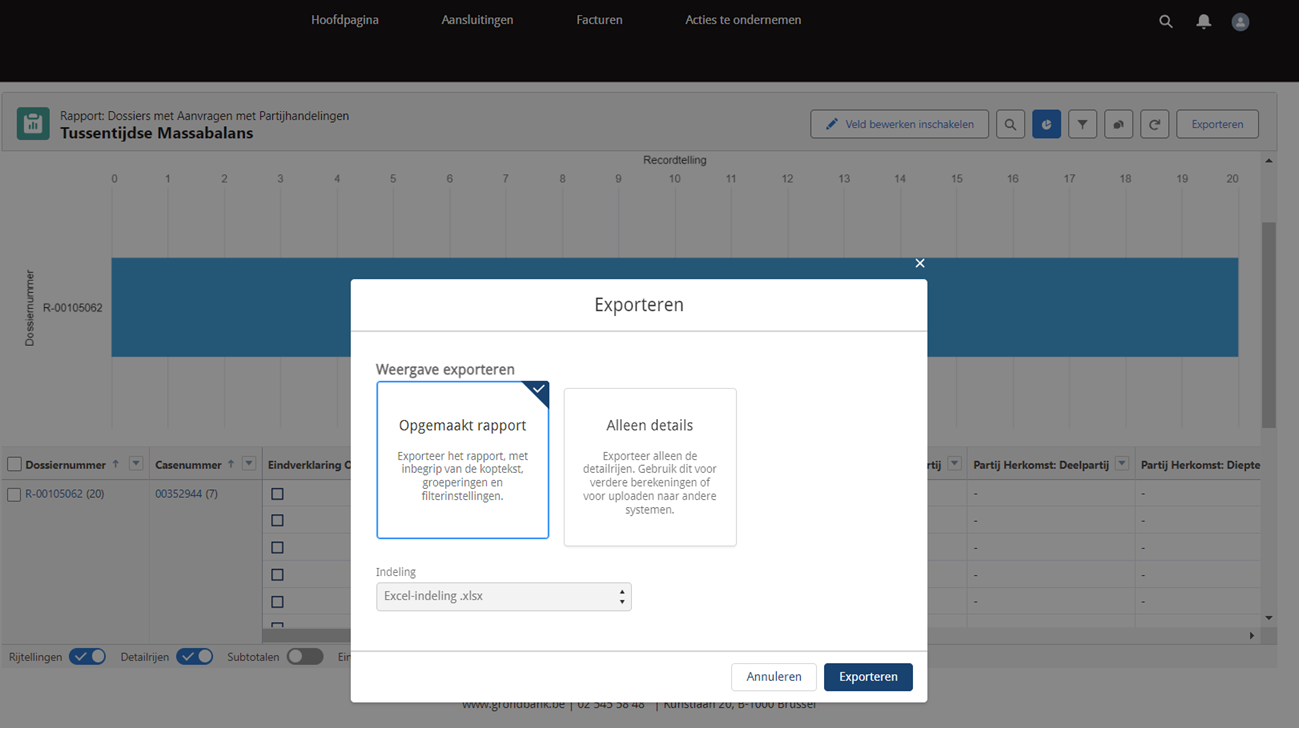Click the search magnifier in the top navigation
Viewport: 1300px width, 729px height.
1166,21
